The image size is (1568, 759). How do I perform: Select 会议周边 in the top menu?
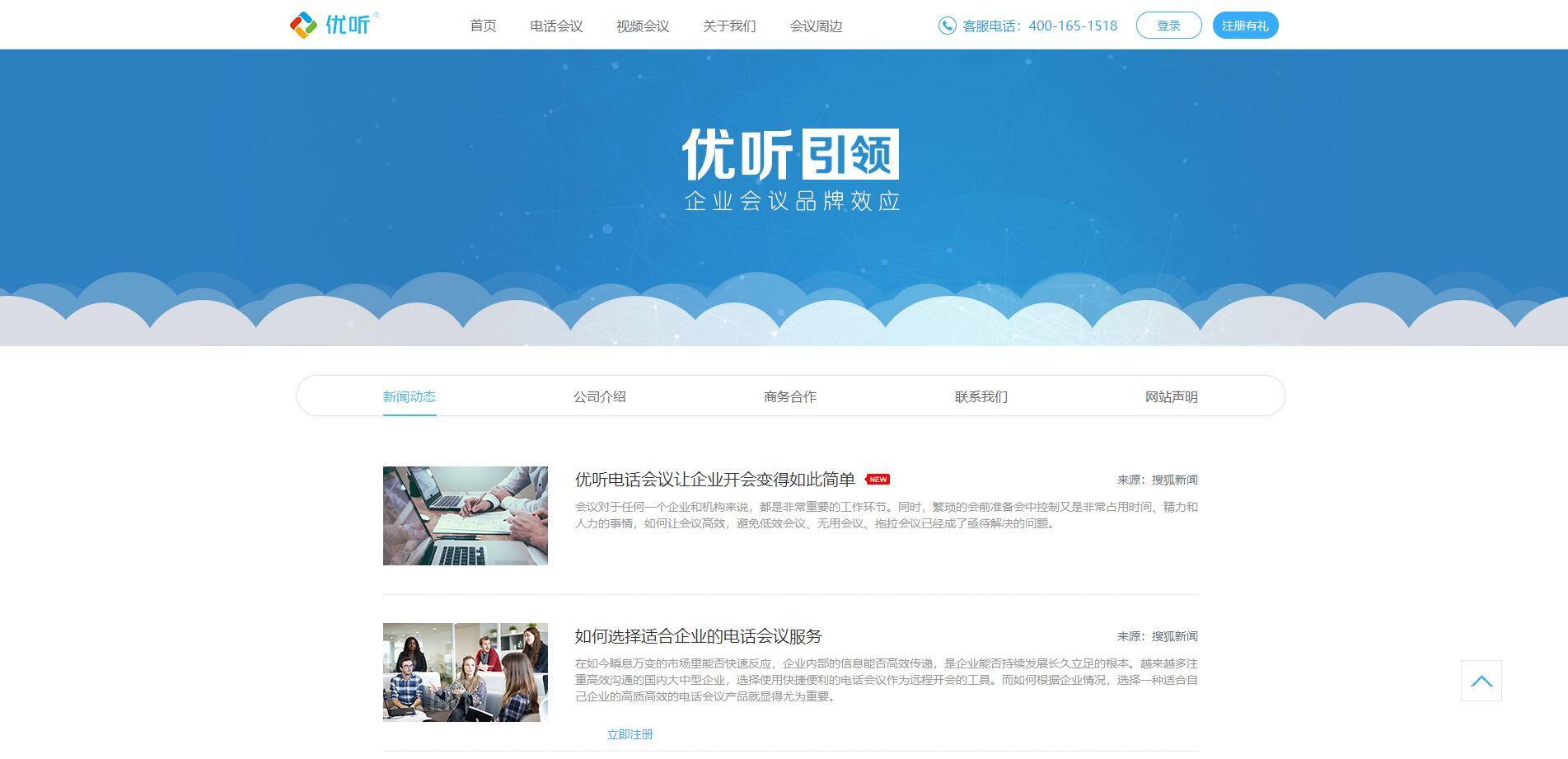pos(816,26)
